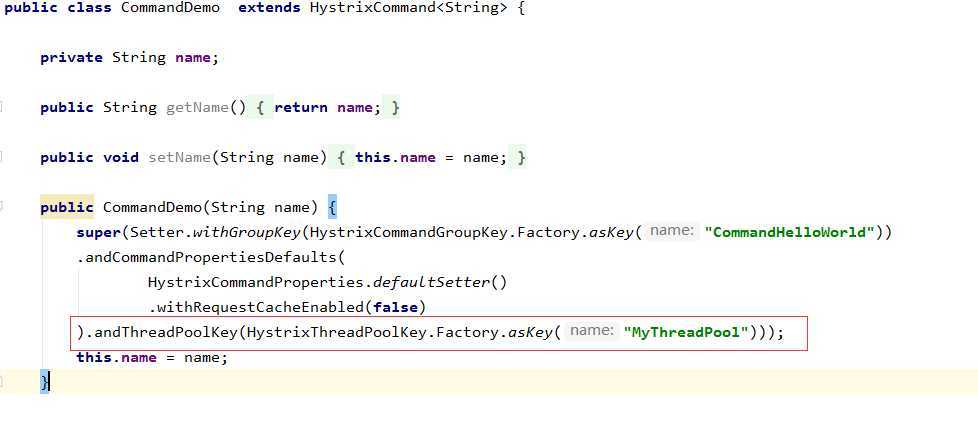Click the false argument value
This screenshot has height=422, width=978.
click(x=395, y=307)
